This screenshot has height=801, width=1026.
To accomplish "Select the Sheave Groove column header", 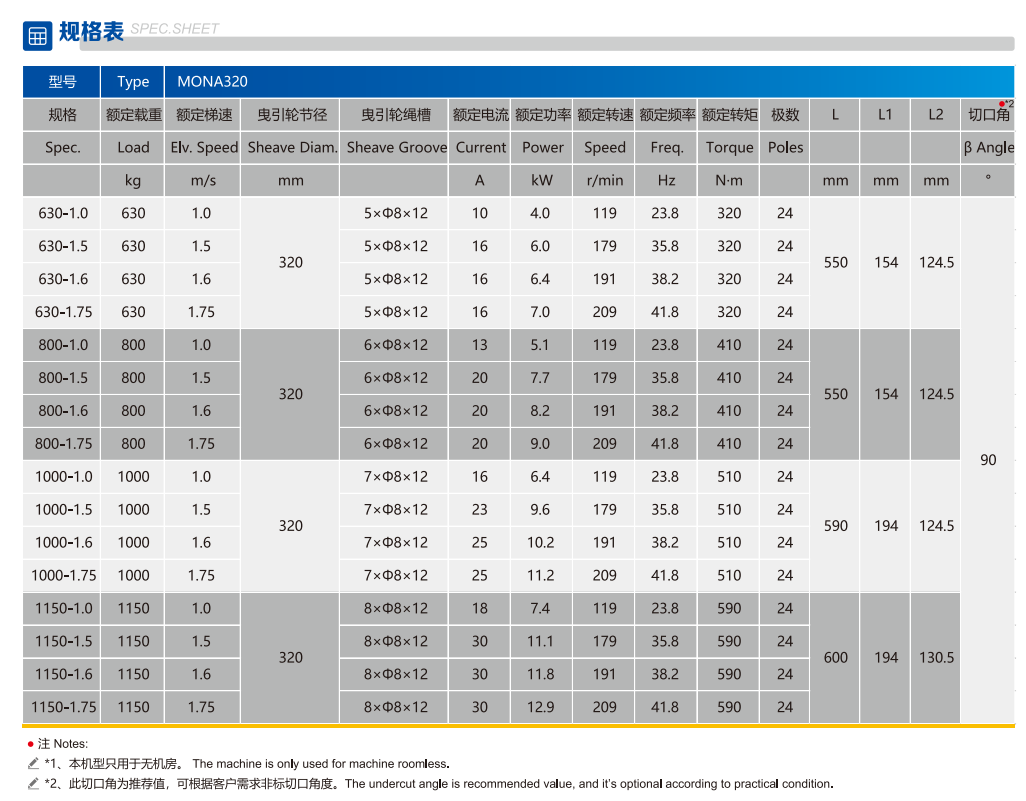I will [x=396, y=147].
